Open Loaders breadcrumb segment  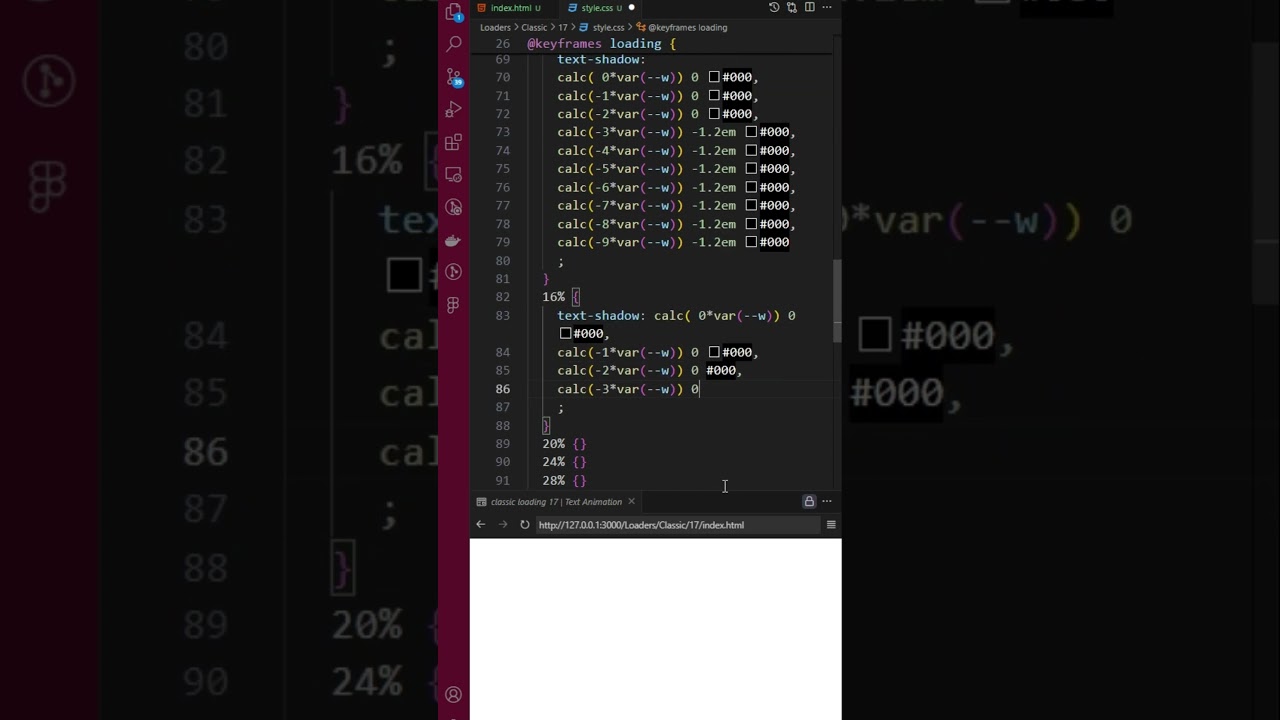tap(495, 27)
